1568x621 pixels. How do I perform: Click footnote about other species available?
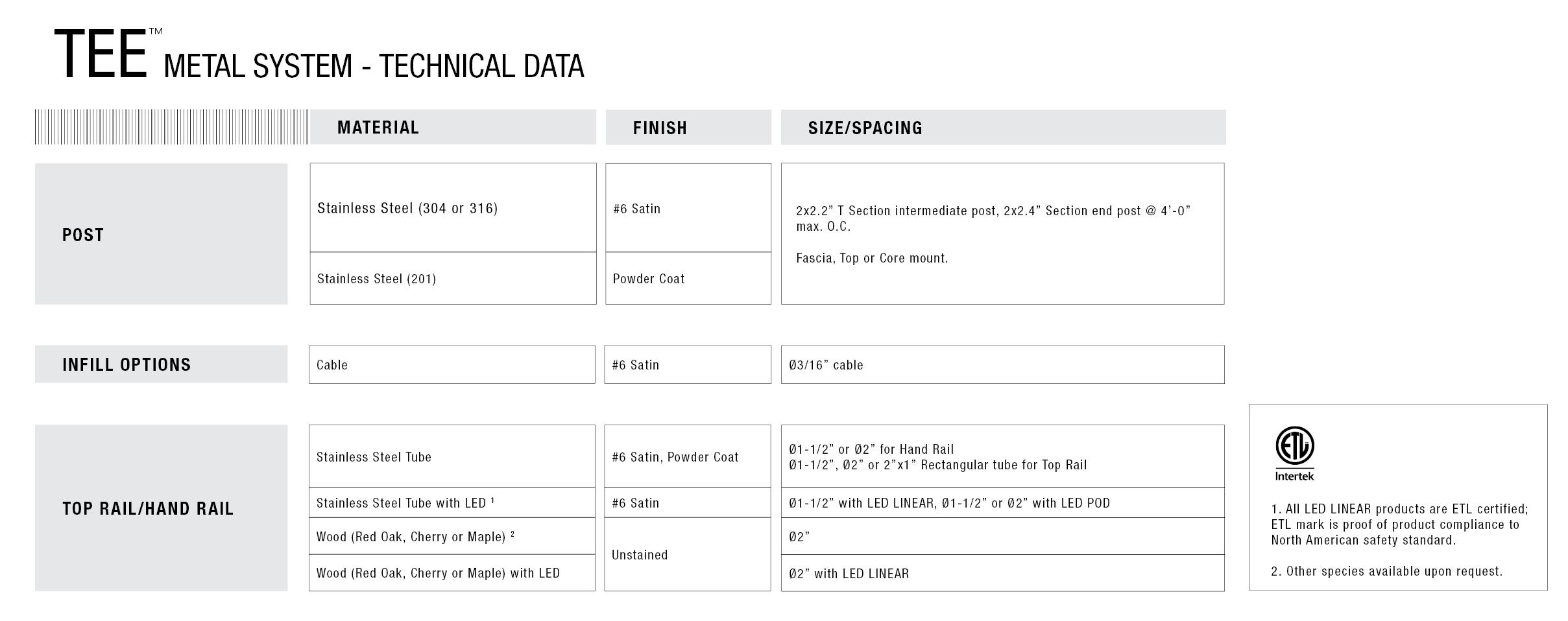click(x=1386, y=571)
